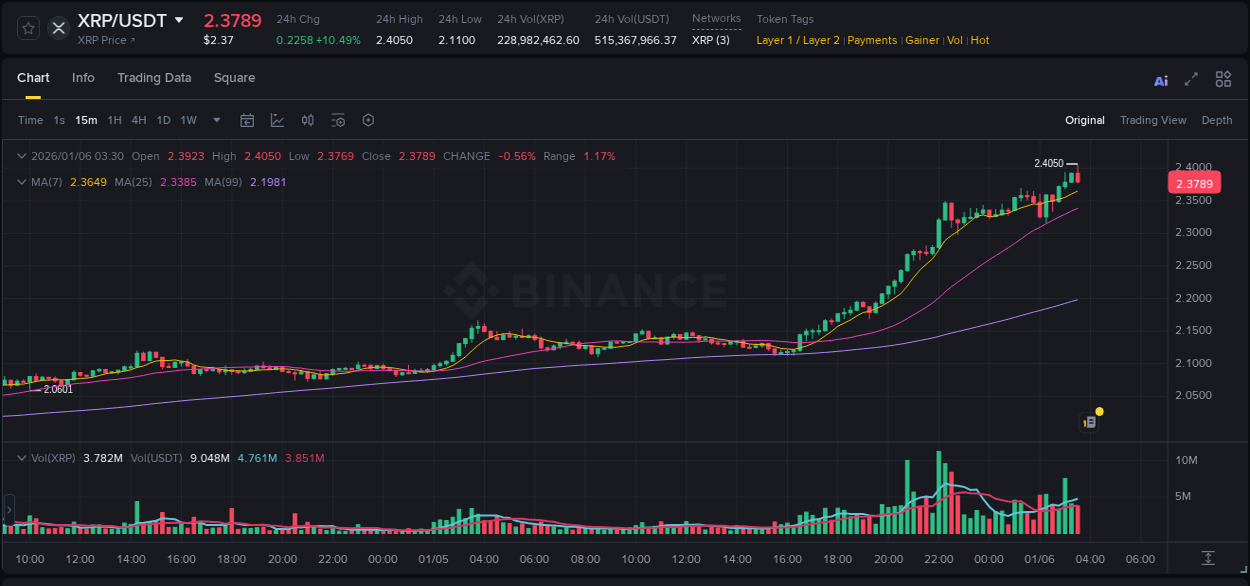
Task: Click the yellow order marker on chart
Action: tap(1098, 411)
